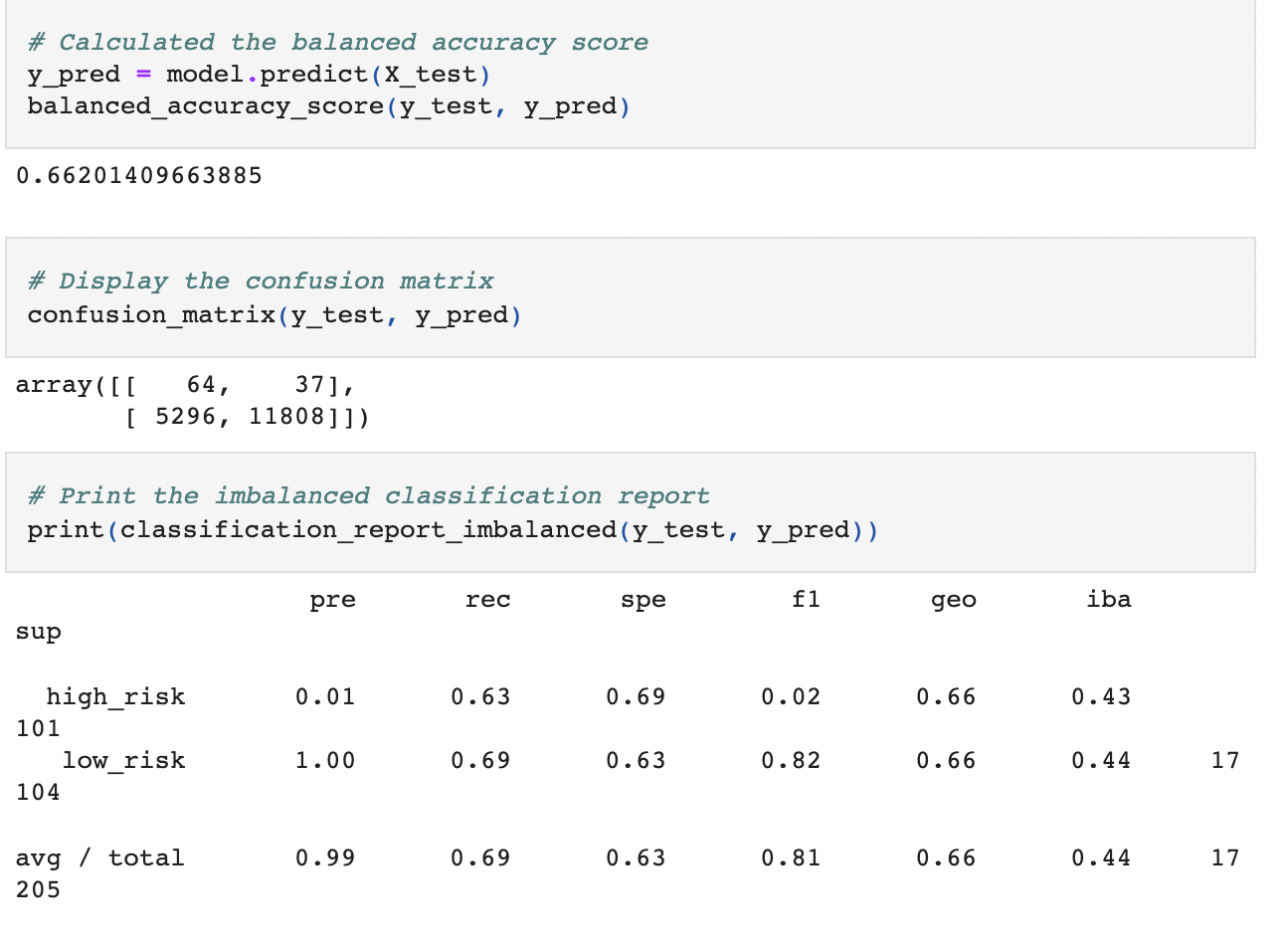Click the confusion matrix value 64

202,385
